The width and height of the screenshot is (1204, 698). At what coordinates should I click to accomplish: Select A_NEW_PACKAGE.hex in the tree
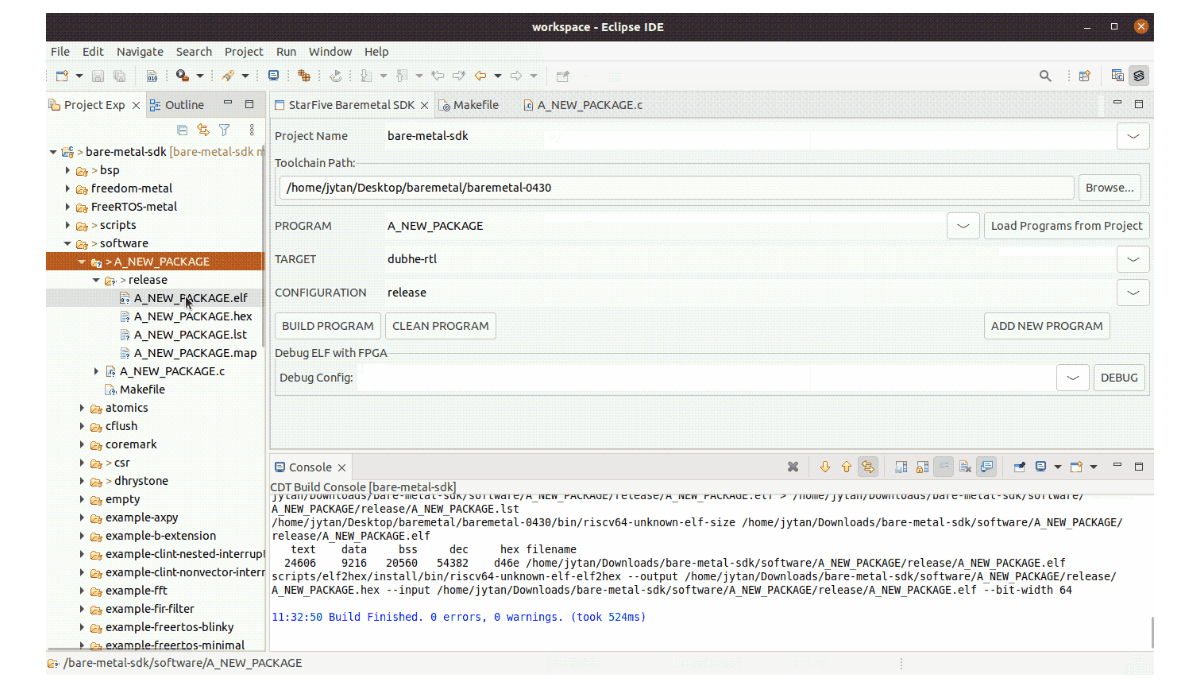[192, 316]
